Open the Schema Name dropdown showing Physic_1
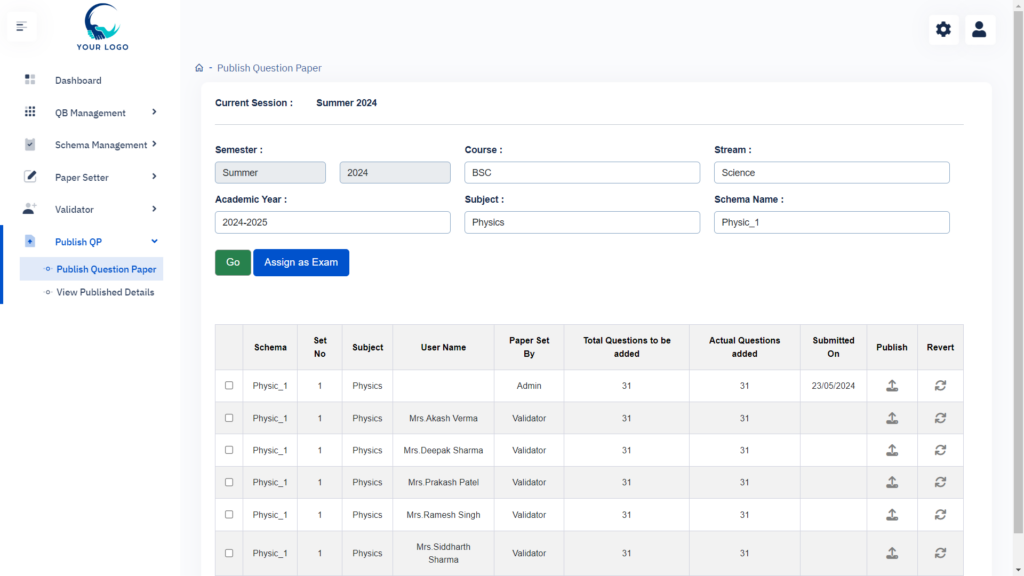The height and width of the screenshot is (576, 1024). point(831,222)
